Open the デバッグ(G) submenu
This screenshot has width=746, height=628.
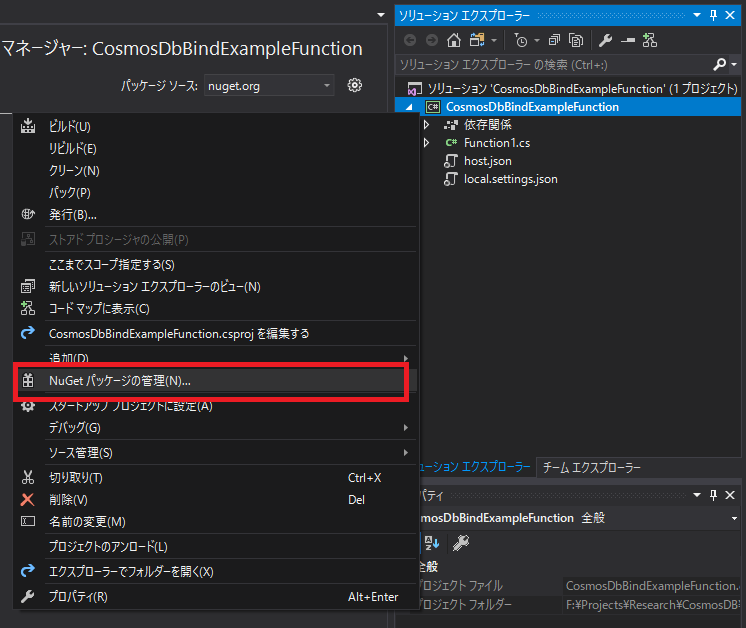pos(216,428)
